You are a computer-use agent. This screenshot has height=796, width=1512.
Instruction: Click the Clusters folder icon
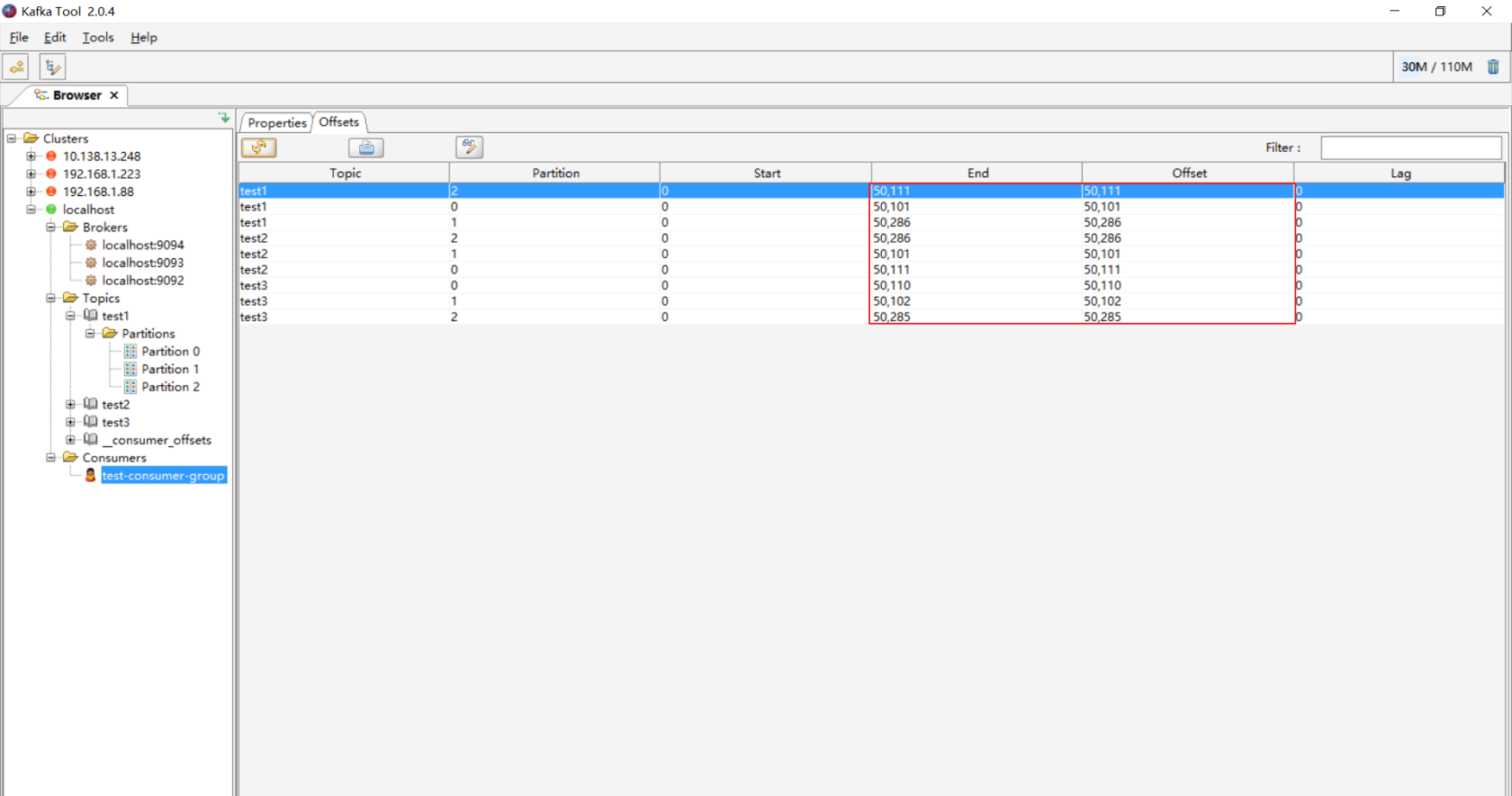pos(31,139)
